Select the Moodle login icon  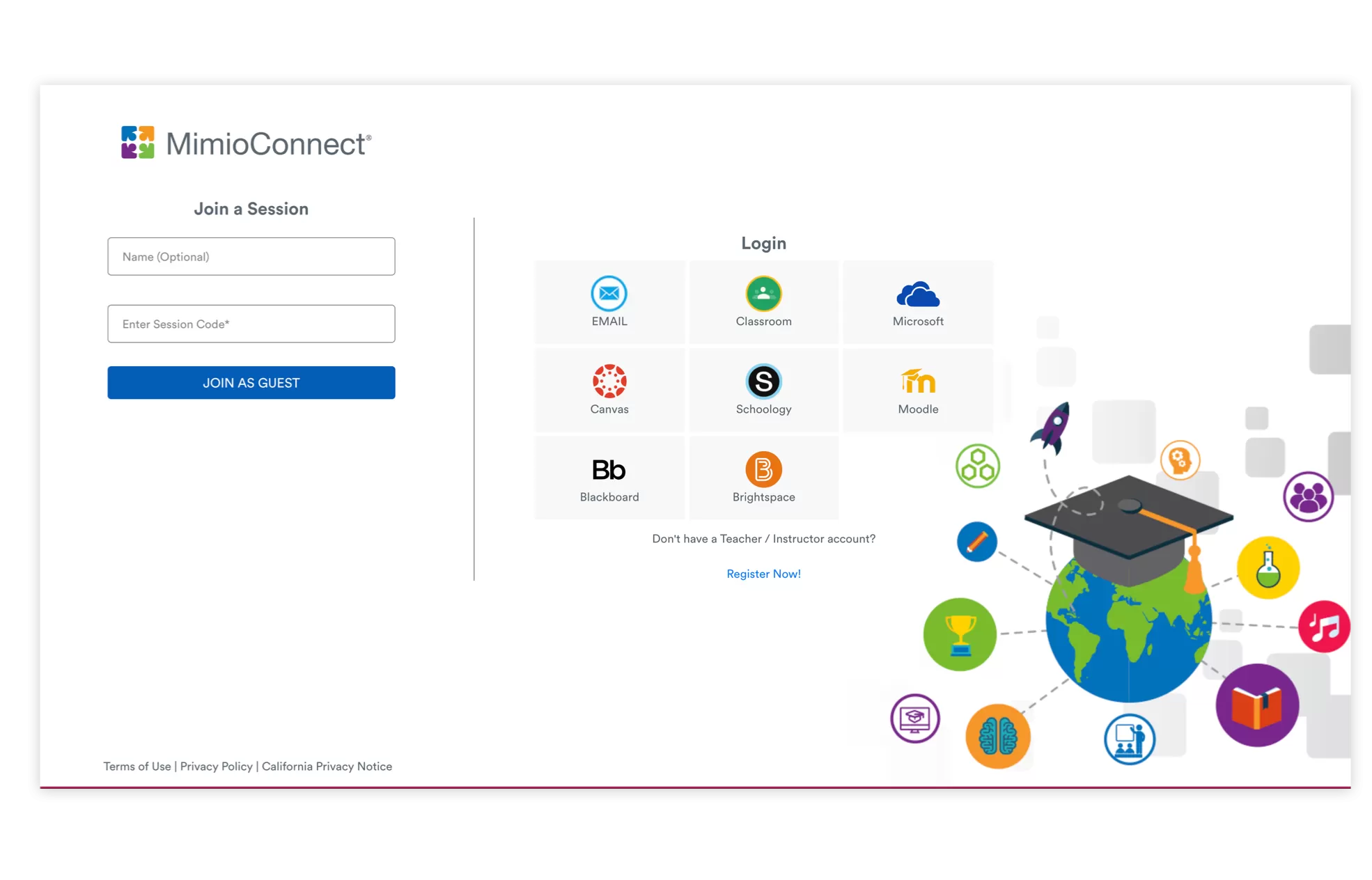[x=918, y=381]
